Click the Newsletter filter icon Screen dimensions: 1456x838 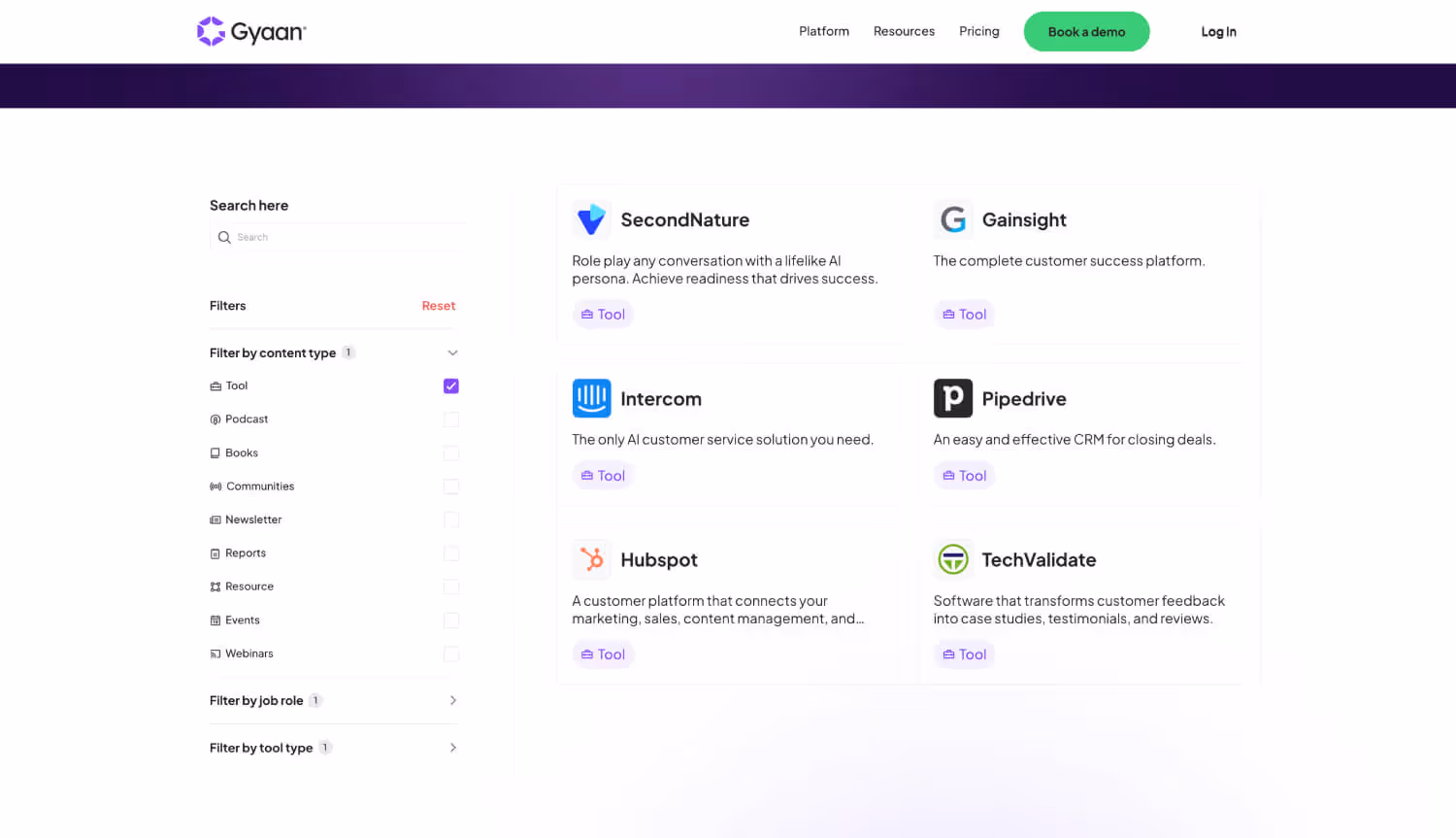click(215, 520)
